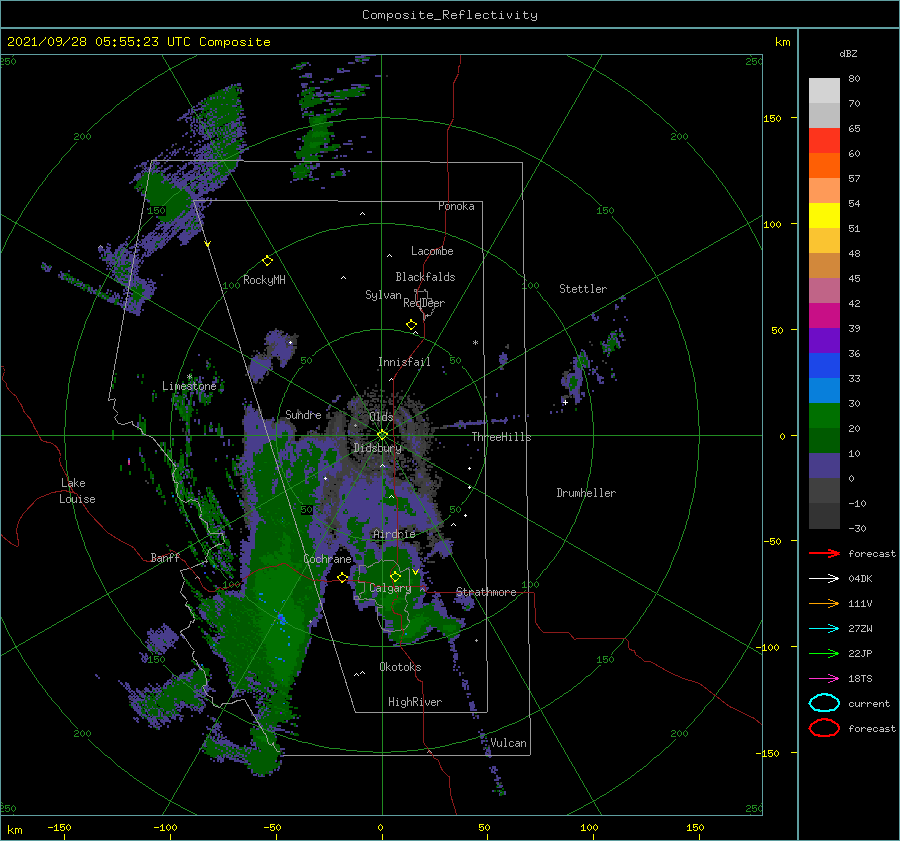This screenshot has width=900, height=841.
Task: Pick the orange 57–60 dBZ swatch
Action: point(824,166)
